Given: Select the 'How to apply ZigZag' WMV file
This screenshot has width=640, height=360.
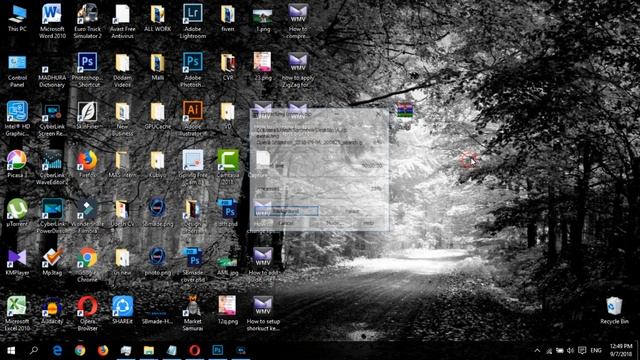Looking at the screenshot, I should click(298, 70).
